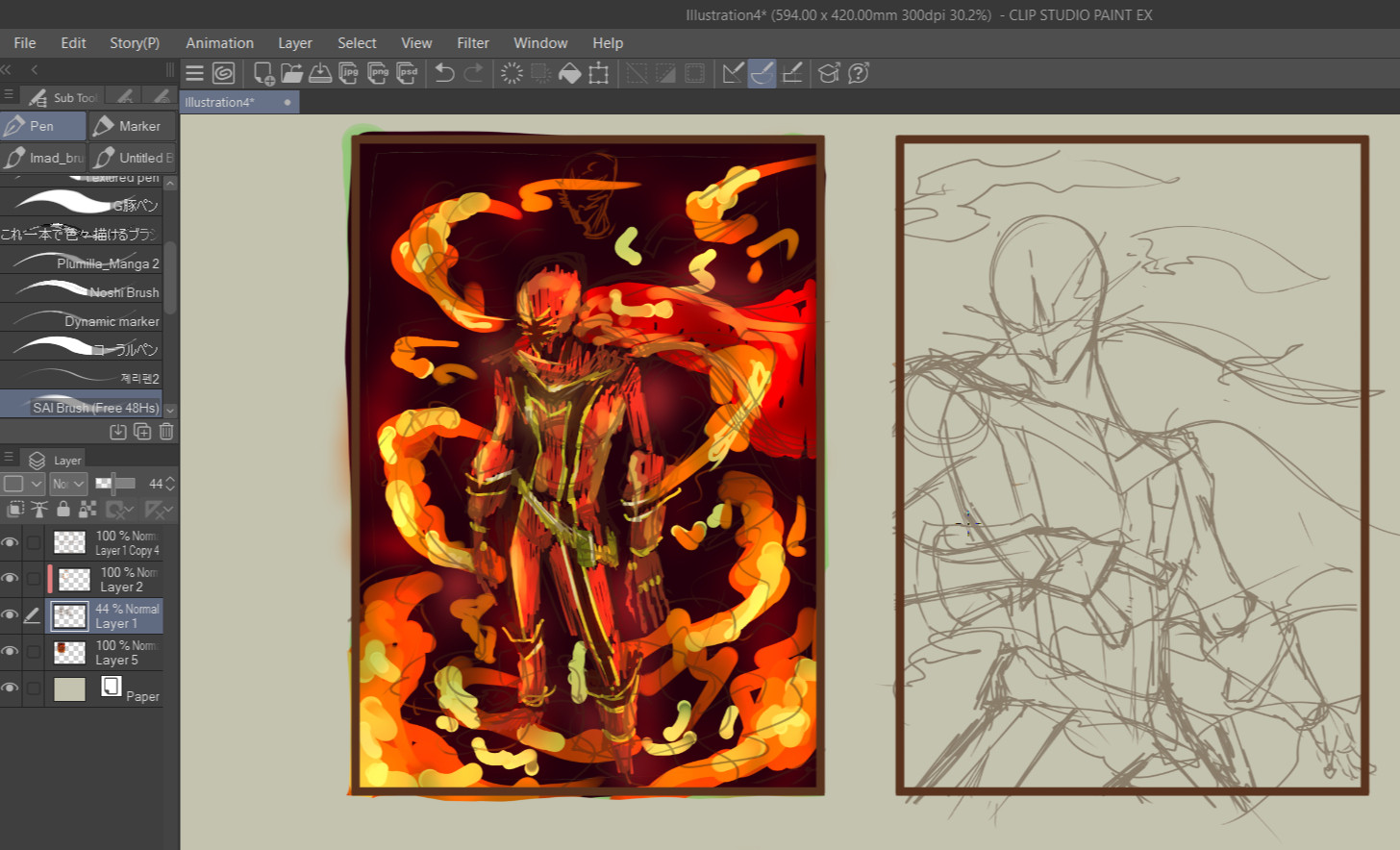Hide Layer 2 with eye icon

[10, 579]
